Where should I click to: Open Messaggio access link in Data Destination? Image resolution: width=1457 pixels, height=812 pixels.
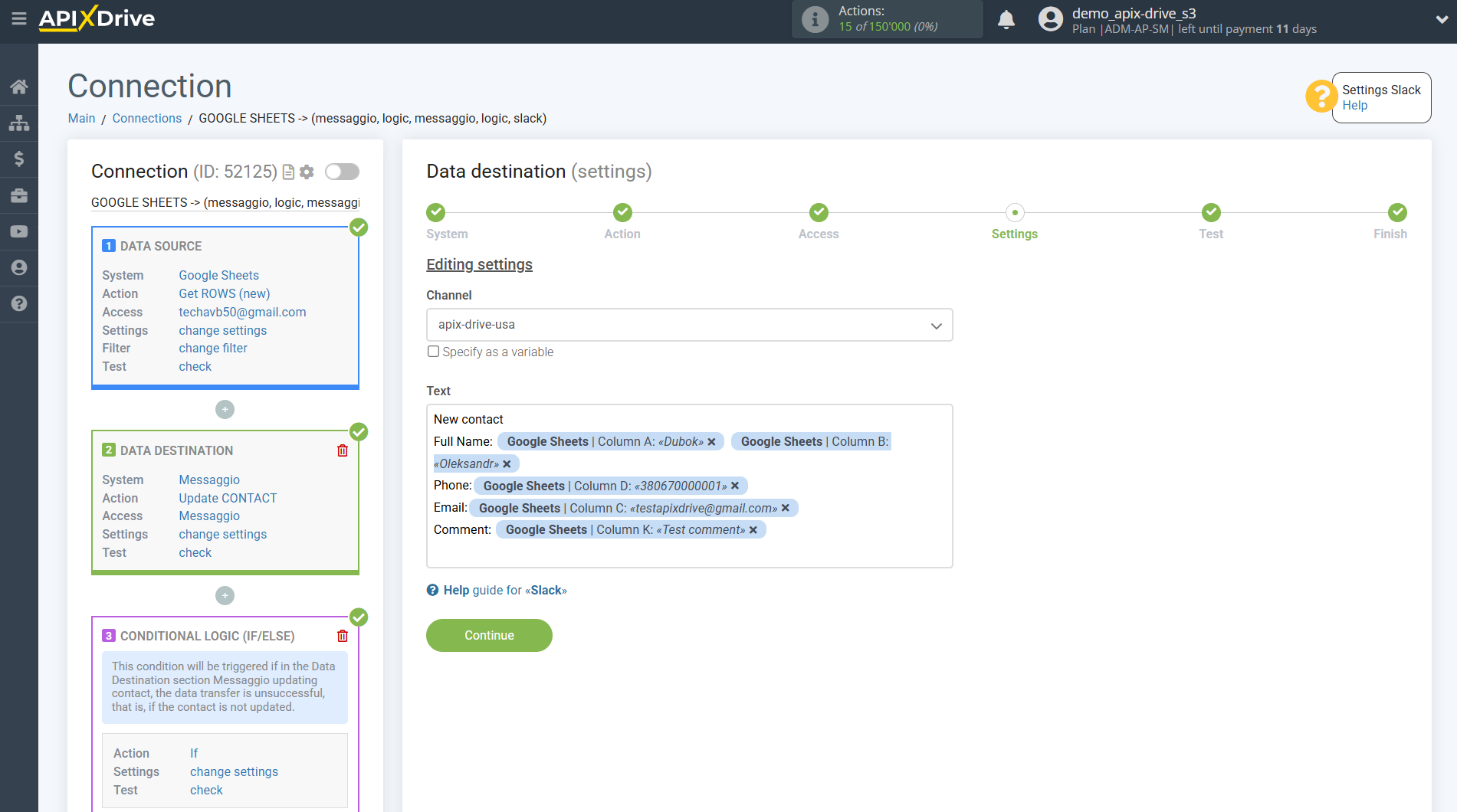209,516
